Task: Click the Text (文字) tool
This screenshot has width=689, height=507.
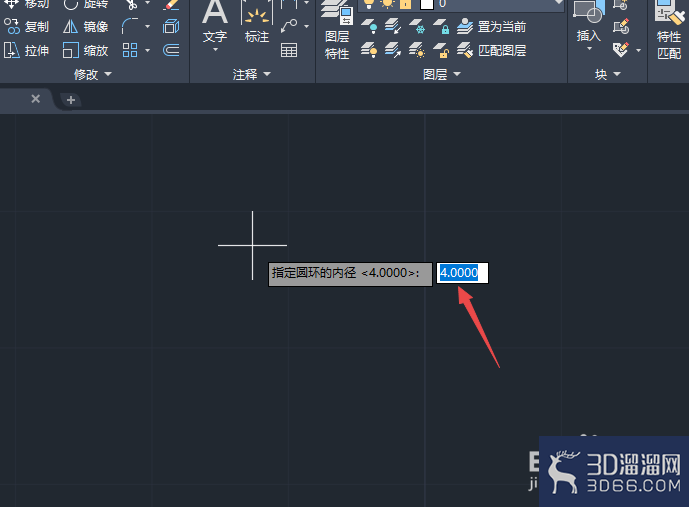Action: [x=215, y=22]
